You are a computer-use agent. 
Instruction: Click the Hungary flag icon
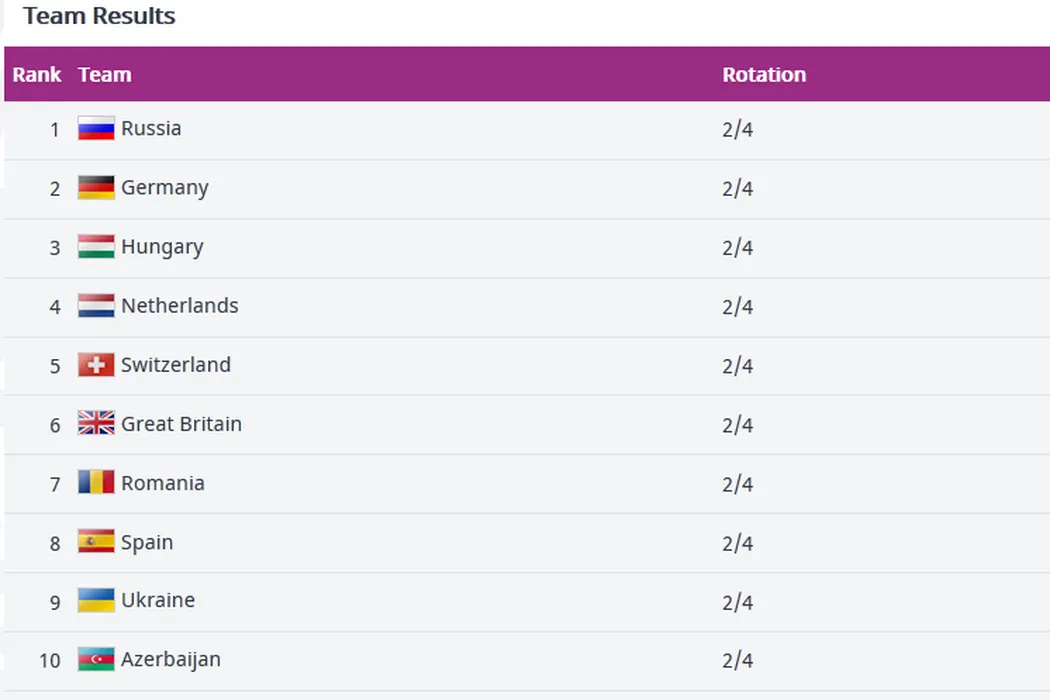[96, 247]
